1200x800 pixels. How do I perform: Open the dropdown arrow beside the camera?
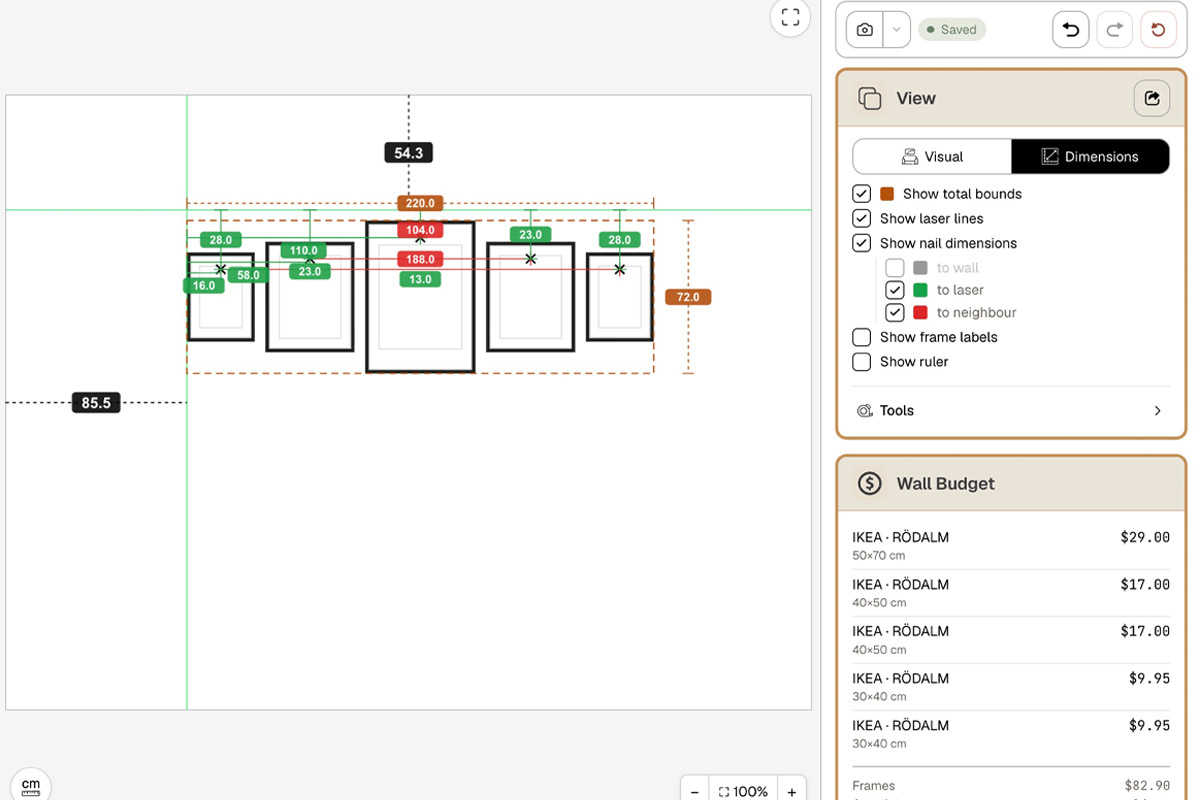tap(896, 30)
